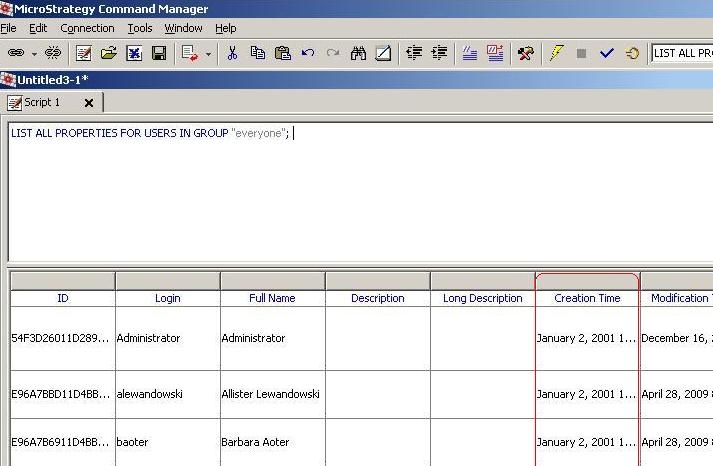The image size is (713, 466).
Task: Click the yellow circular arrow history icon
Action: (632, 53)
